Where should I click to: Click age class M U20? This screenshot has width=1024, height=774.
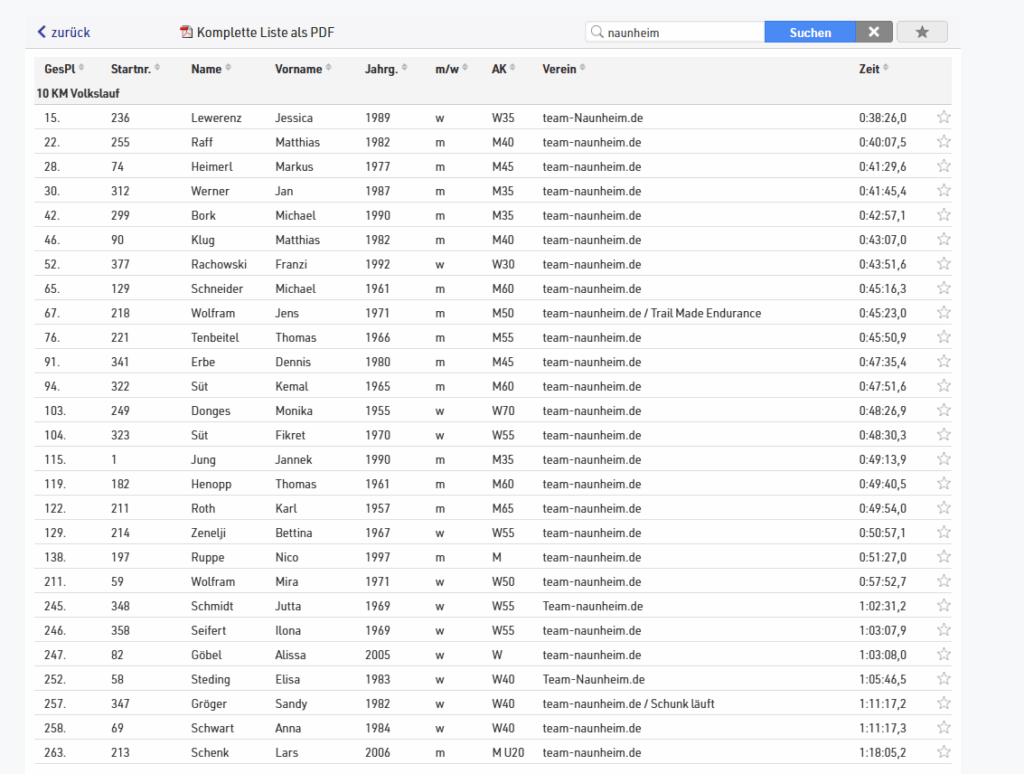(x=508, y=752)
